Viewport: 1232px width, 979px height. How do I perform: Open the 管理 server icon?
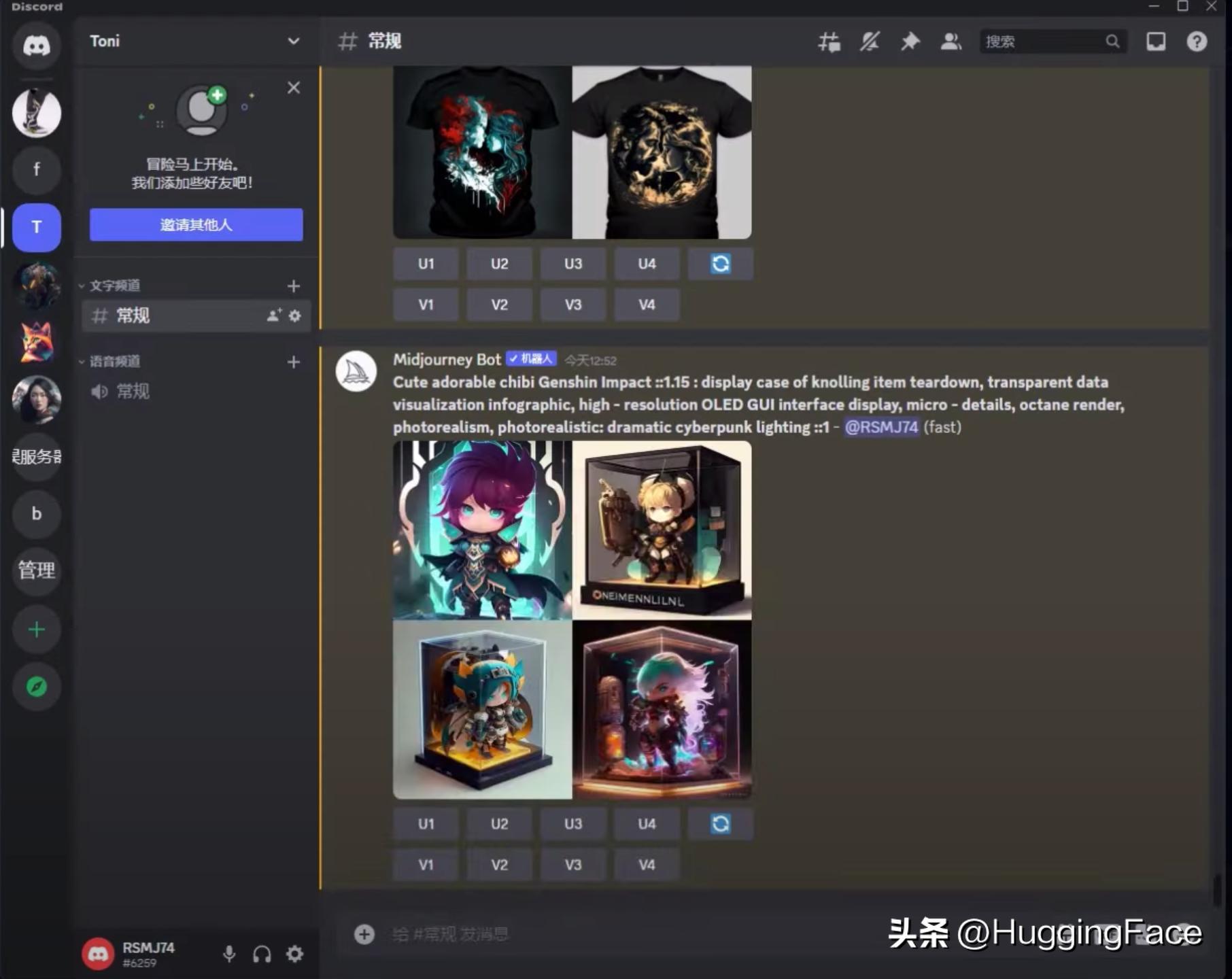pyautogui.click(x=37, y=571)
